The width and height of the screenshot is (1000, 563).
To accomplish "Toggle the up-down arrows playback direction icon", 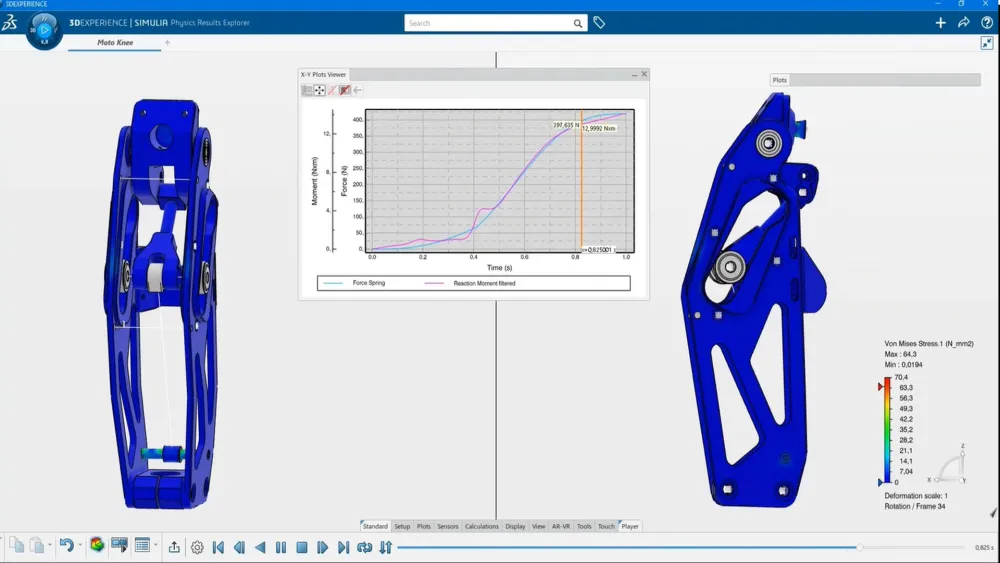I will 385,547.
